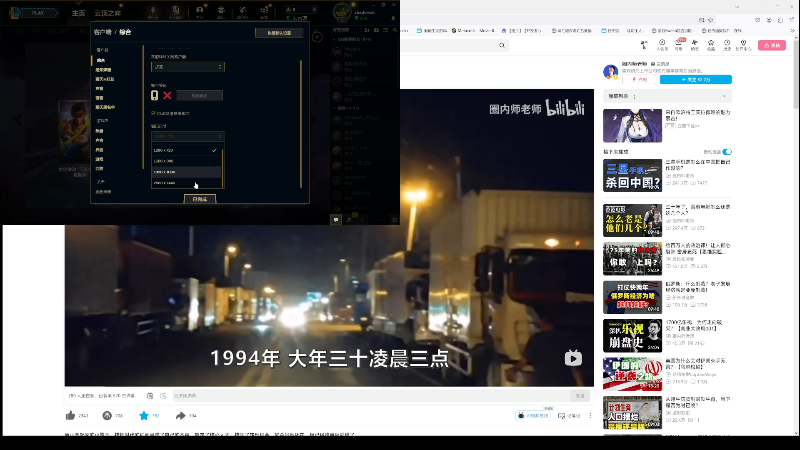Click the add friend icon in League friends panel
This screenshot has height=450, width=800.
coord(367,30)
